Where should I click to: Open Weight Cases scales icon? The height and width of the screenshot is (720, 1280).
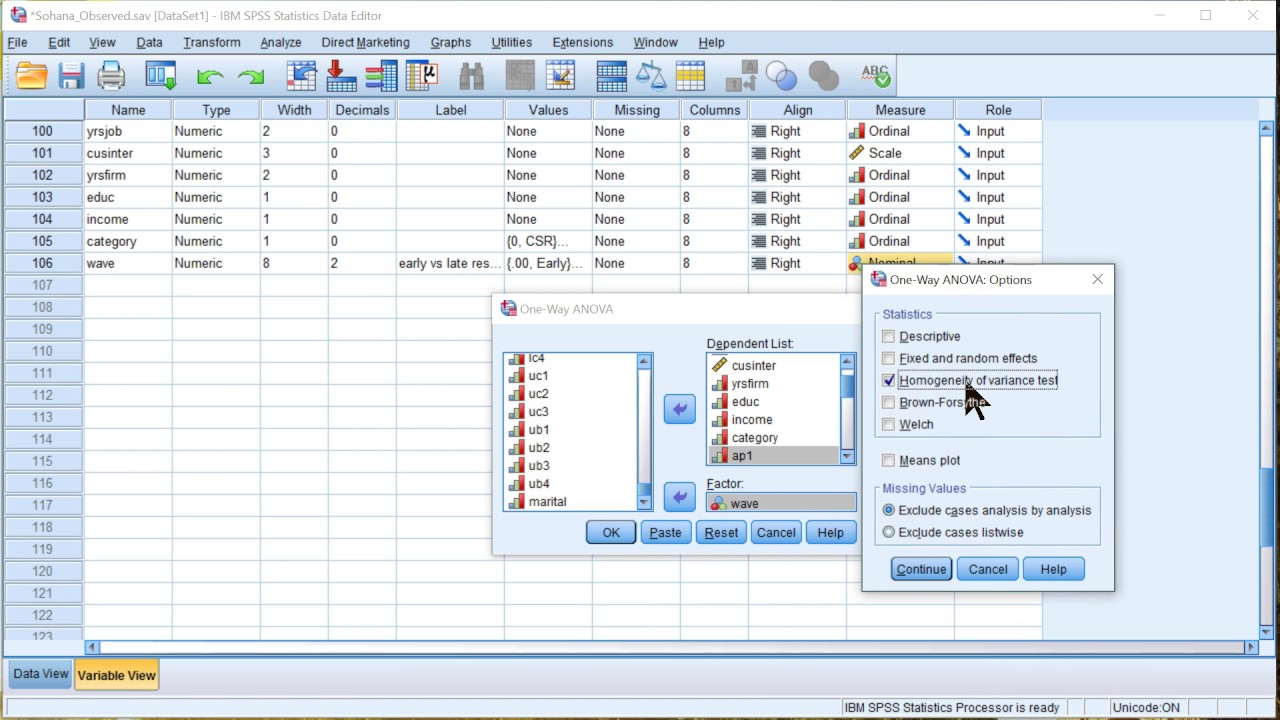[x=651, y=76]
